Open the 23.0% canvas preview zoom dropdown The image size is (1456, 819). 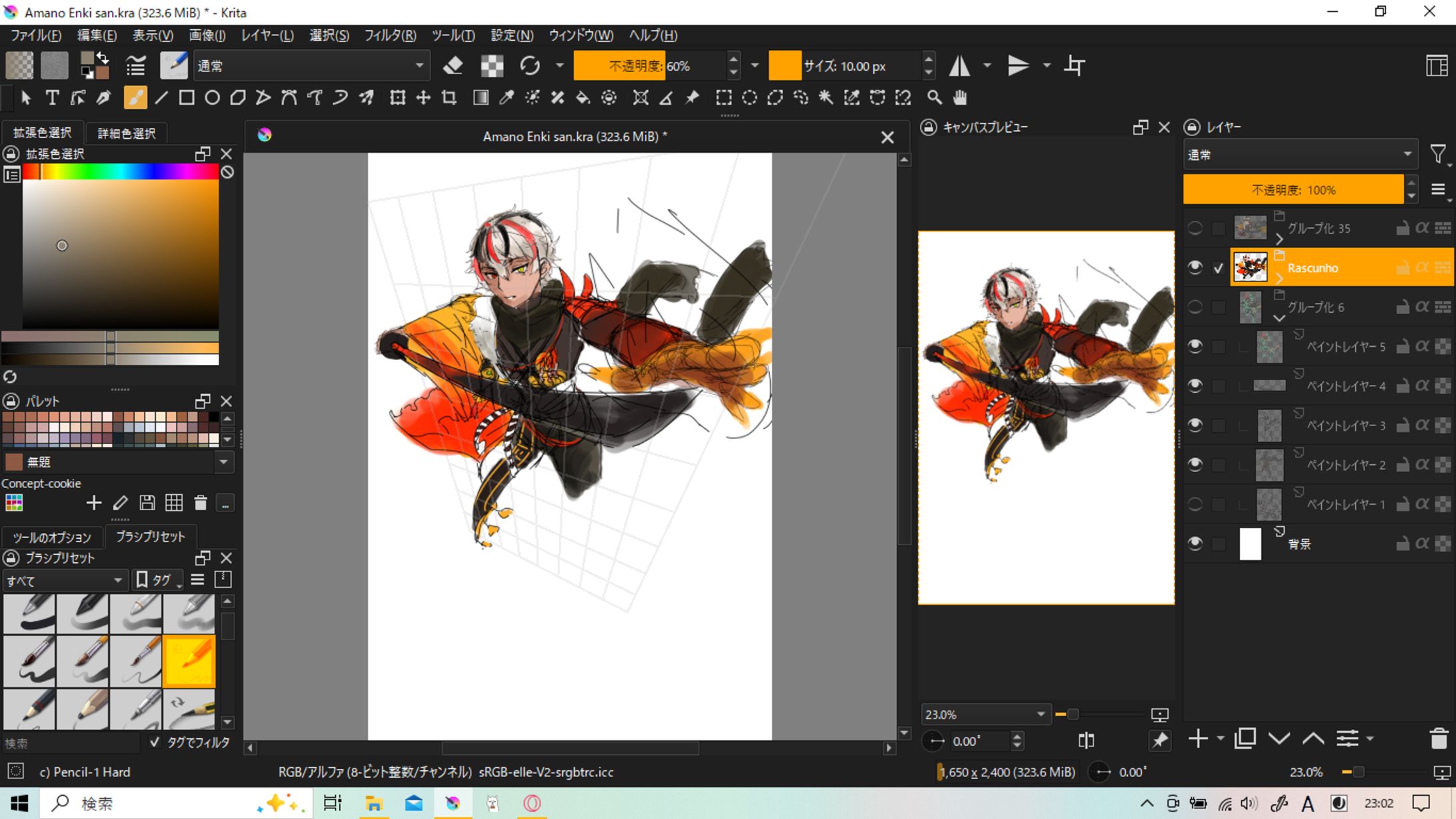[1040, 714]
